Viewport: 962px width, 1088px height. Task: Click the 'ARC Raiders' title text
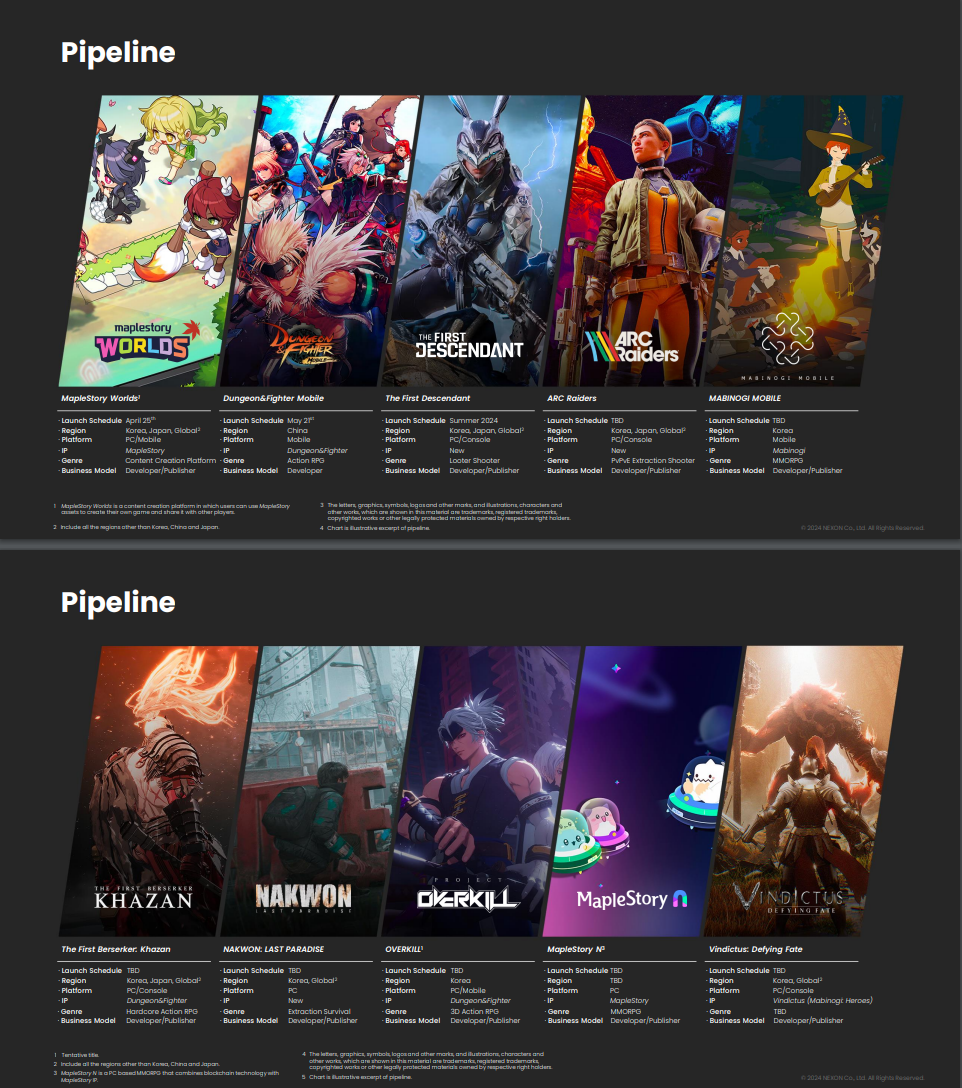[x=572, y=398]
